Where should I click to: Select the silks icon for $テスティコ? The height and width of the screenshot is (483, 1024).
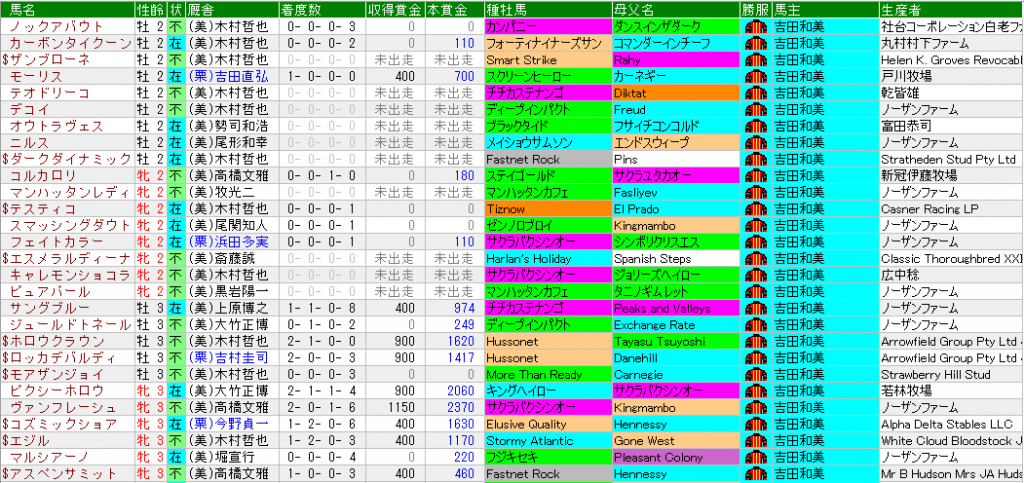coord(756,209)
